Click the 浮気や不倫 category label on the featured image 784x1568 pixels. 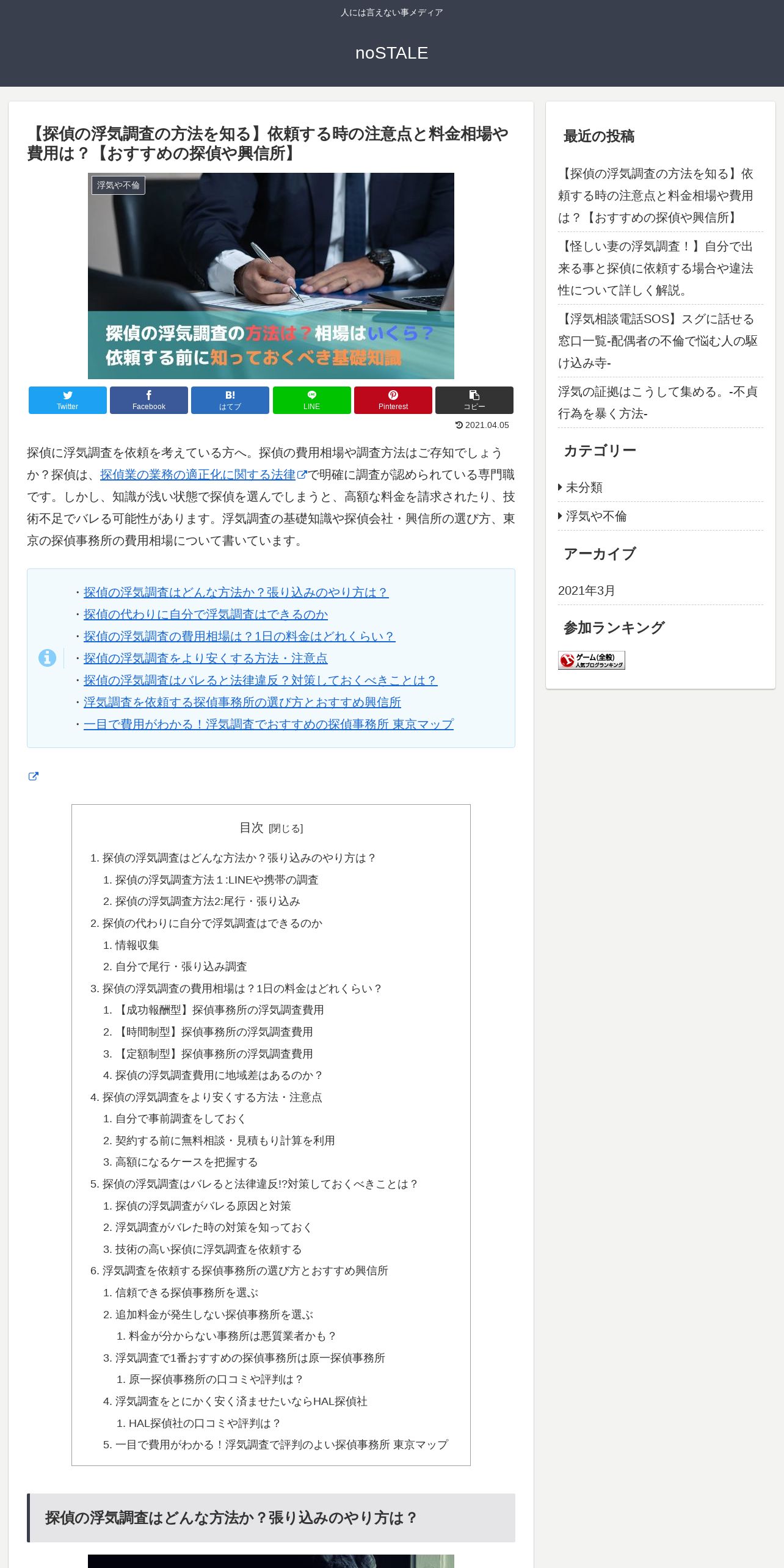pyautogui.click(x=118, y=185)
